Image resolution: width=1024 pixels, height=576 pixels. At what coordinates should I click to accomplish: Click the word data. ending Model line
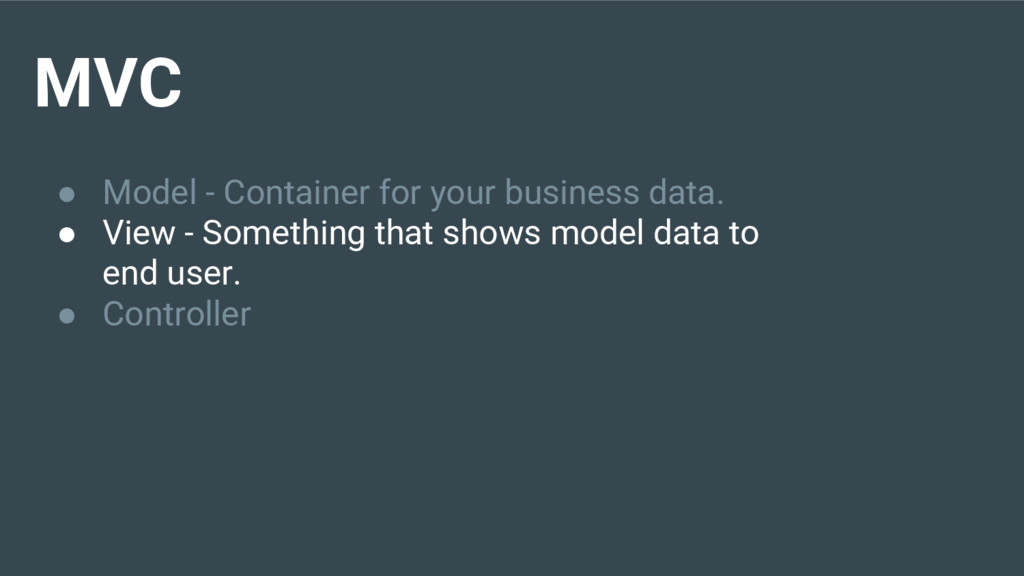tap(686, 193)
